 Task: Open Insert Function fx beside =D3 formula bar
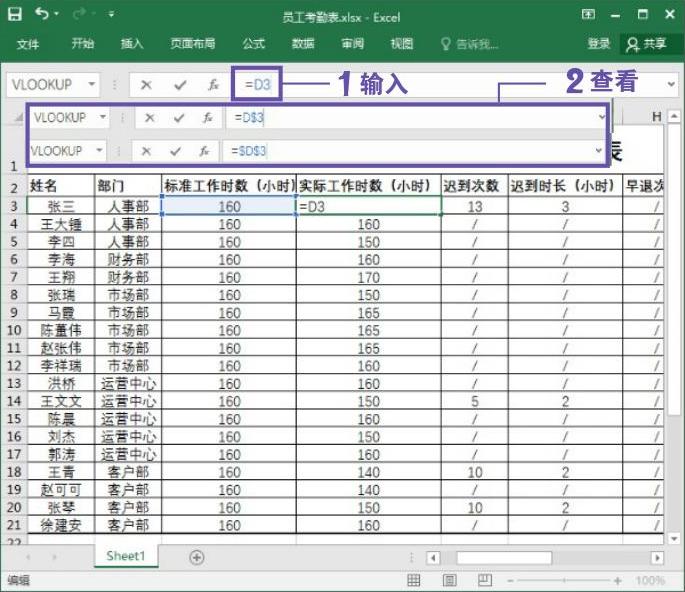pyautogui.click(x=213, y=85)
